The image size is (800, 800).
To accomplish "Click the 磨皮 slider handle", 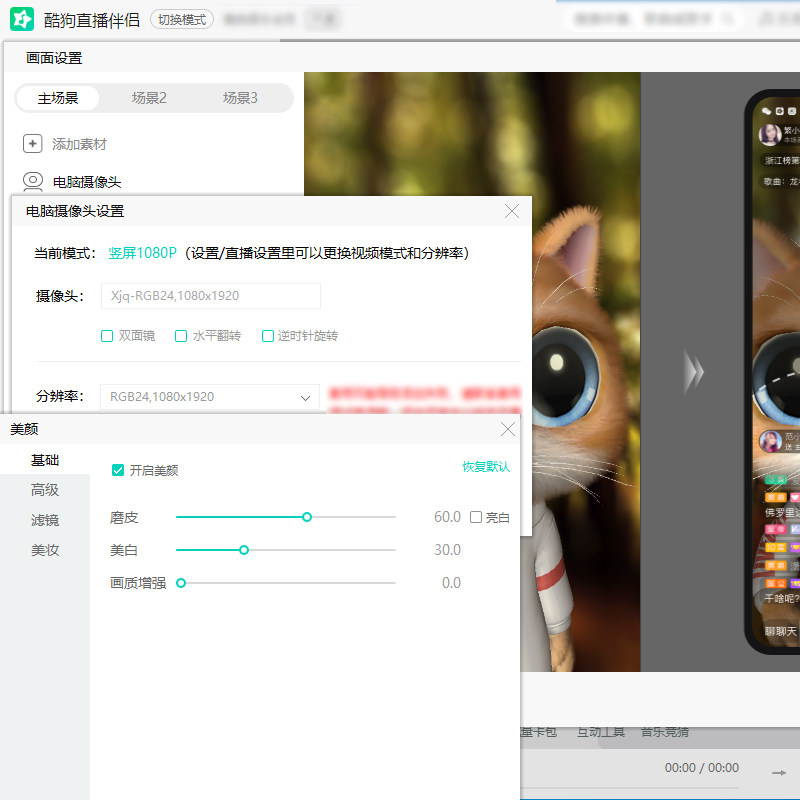I will pyautogui.click(x=307, y=517).
